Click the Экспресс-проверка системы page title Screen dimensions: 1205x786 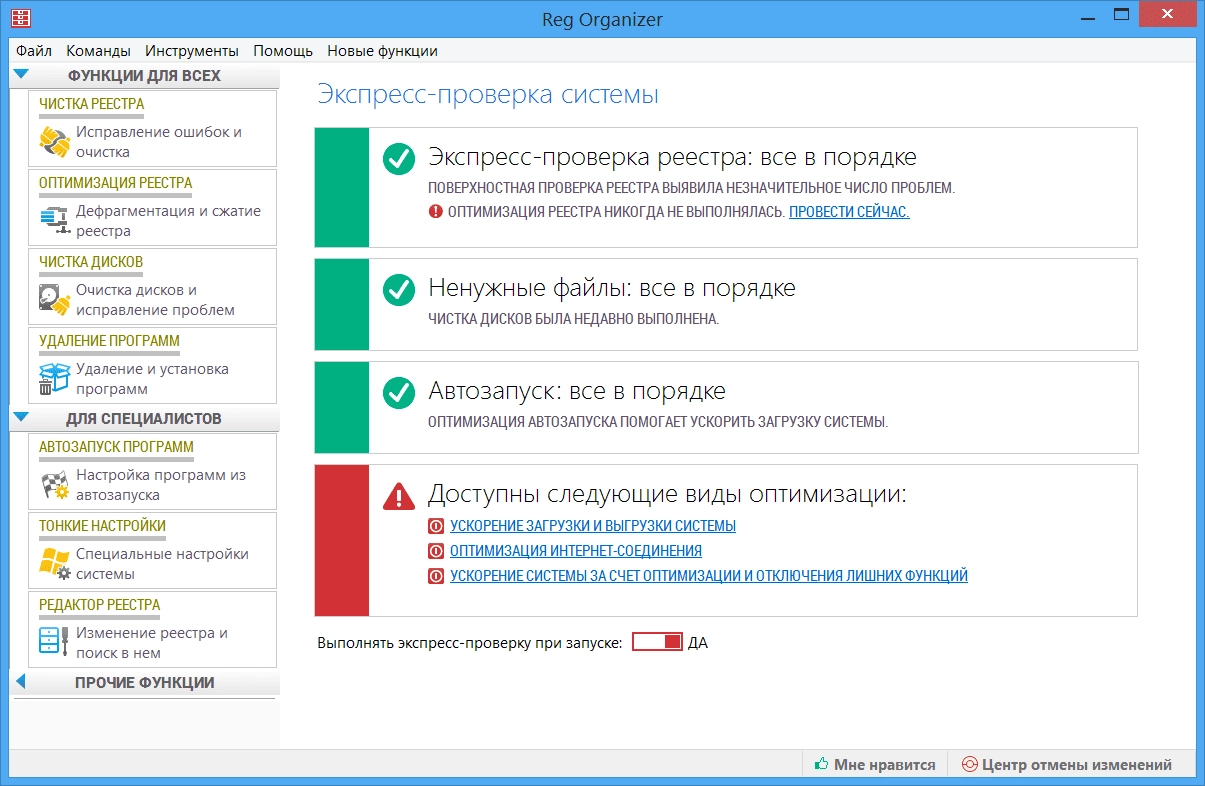(488, 95)
